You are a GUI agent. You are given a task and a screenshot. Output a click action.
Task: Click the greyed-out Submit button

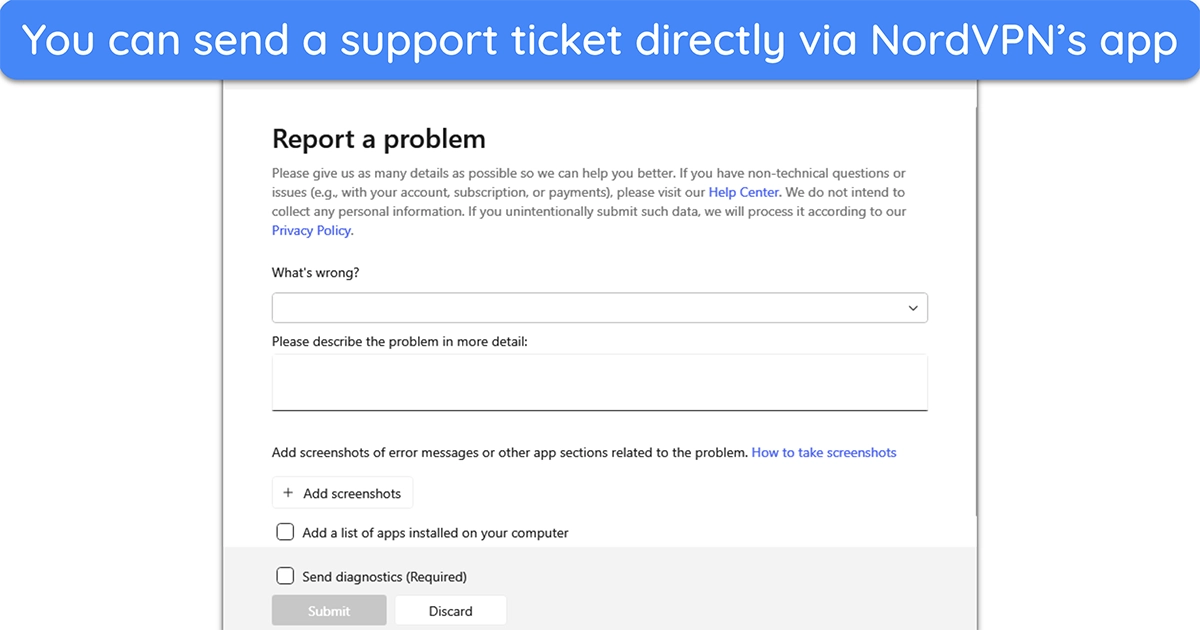(329, 611)
